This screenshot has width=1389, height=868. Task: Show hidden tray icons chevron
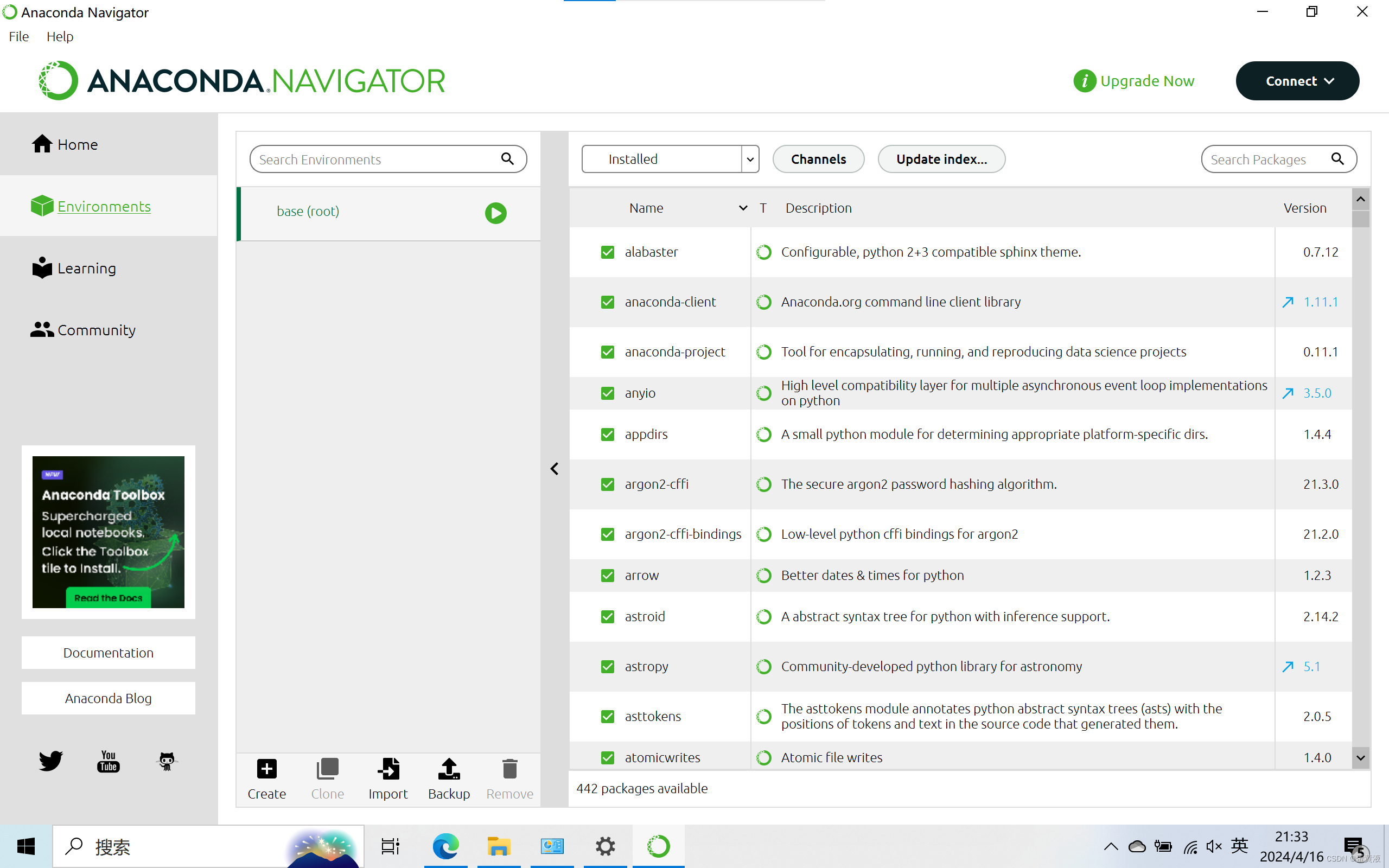point(1111,846)
